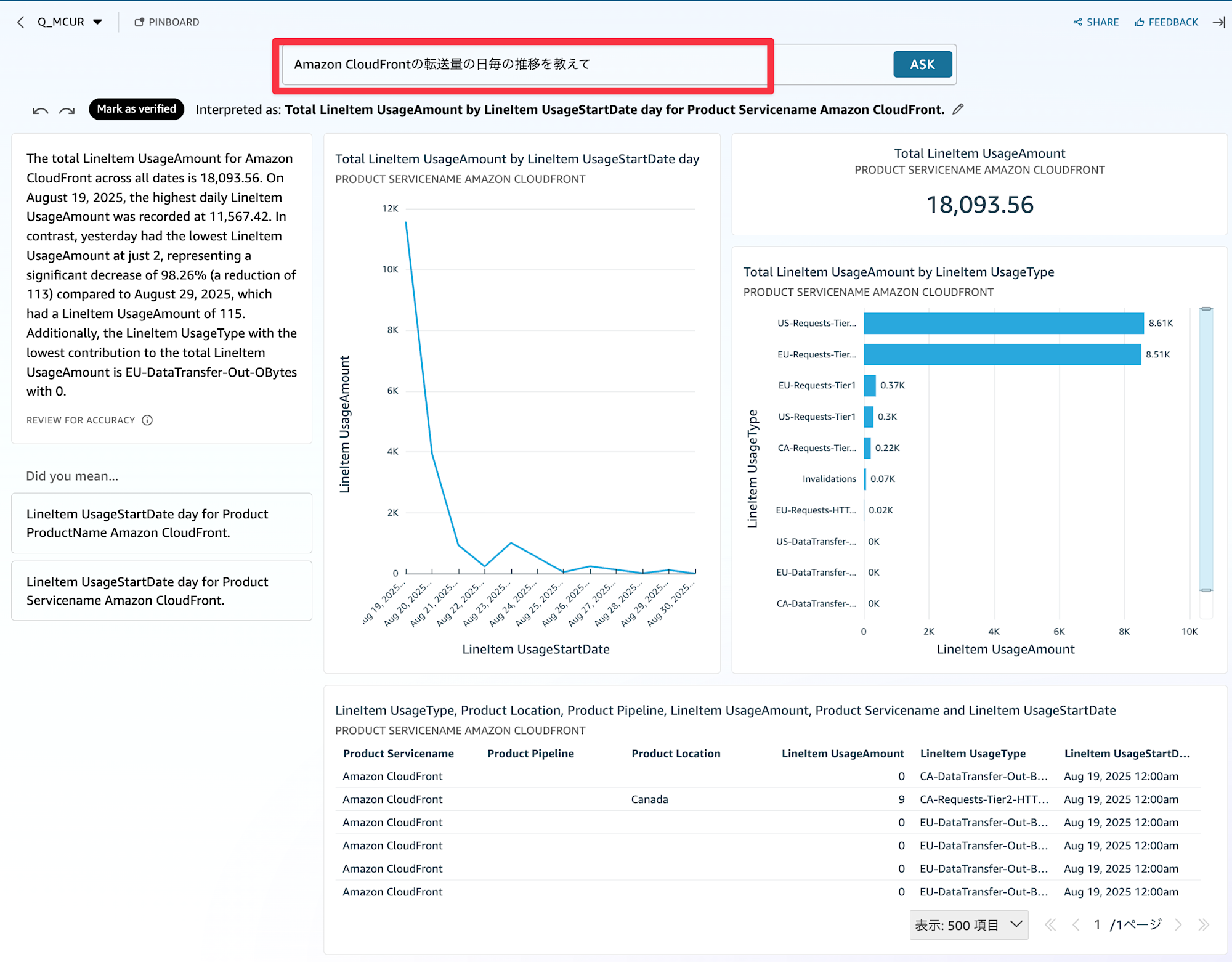The width and height of the screenshot is (1232, 962).
Task: Click the LineItem UsageStartDate column header
Action: click(1127, 754)
